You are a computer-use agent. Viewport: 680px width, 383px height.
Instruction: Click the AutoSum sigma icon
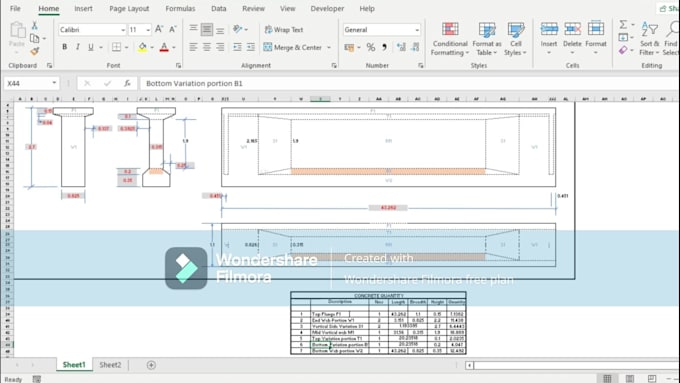coord(623,24)
